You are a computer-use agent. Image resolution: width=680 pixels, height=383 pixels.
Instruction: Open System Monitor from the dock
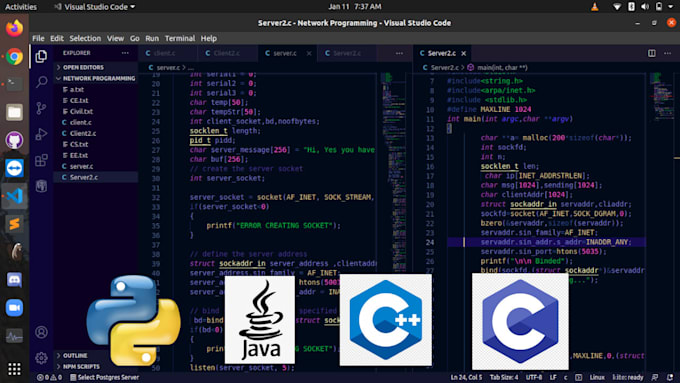click(x=14, y=336)
